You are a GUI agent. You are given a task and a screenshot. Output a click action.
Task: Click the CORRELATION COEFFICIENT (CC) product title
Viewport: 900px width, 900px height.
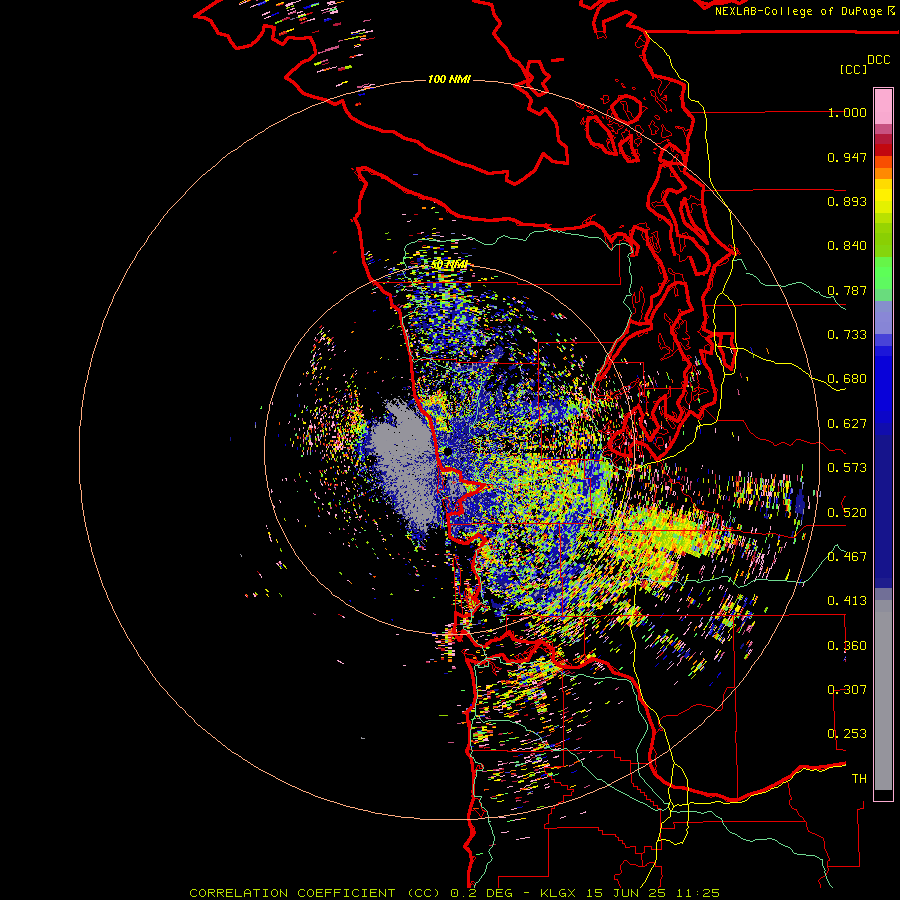pos(315,893)
